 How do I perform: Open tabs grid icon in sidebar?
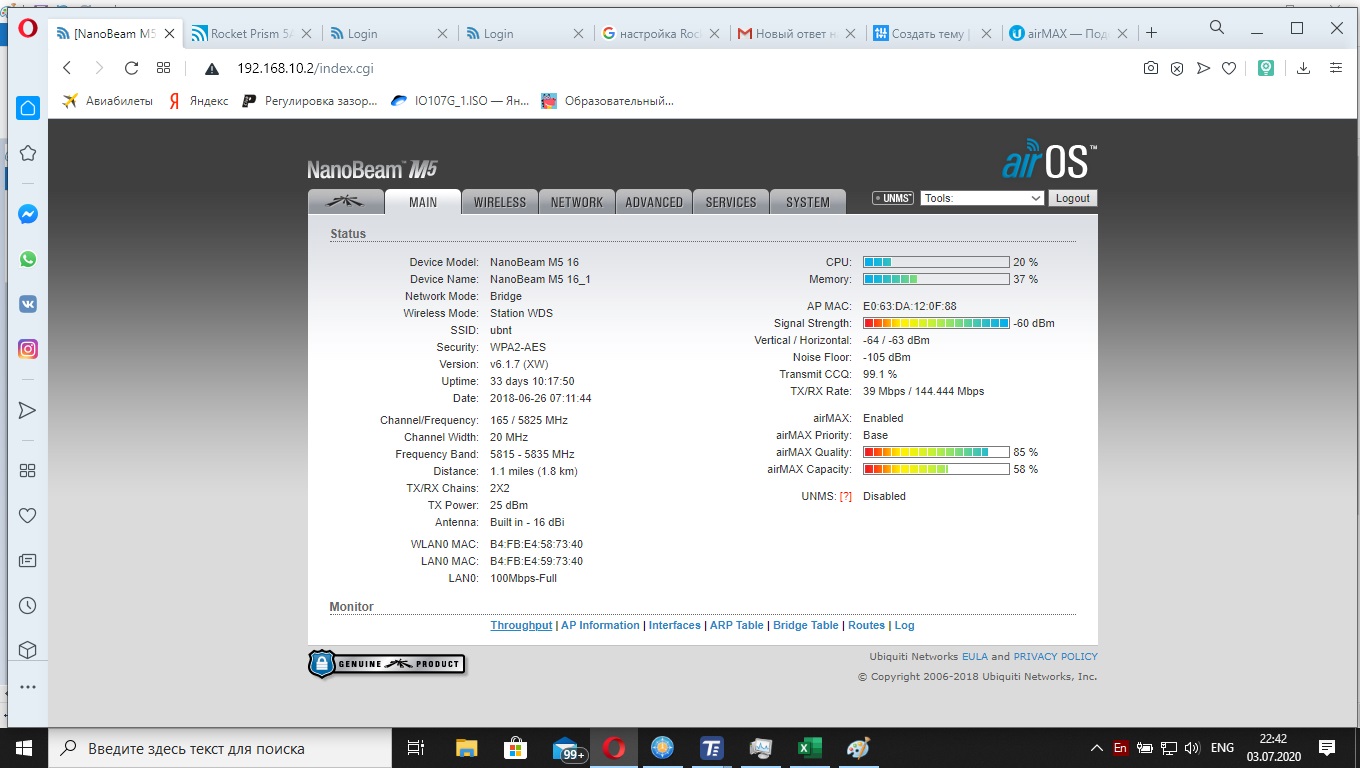28,471
